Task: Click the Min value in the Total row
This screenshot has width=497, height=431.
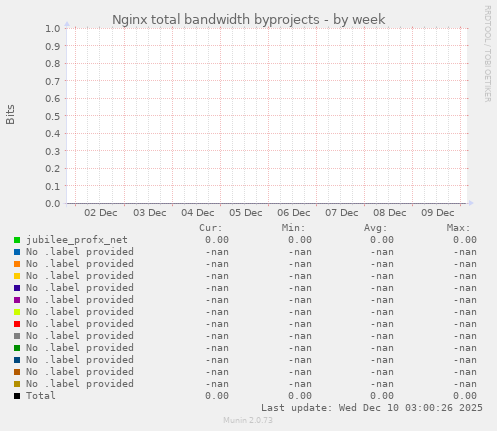Action: [300, 396]
